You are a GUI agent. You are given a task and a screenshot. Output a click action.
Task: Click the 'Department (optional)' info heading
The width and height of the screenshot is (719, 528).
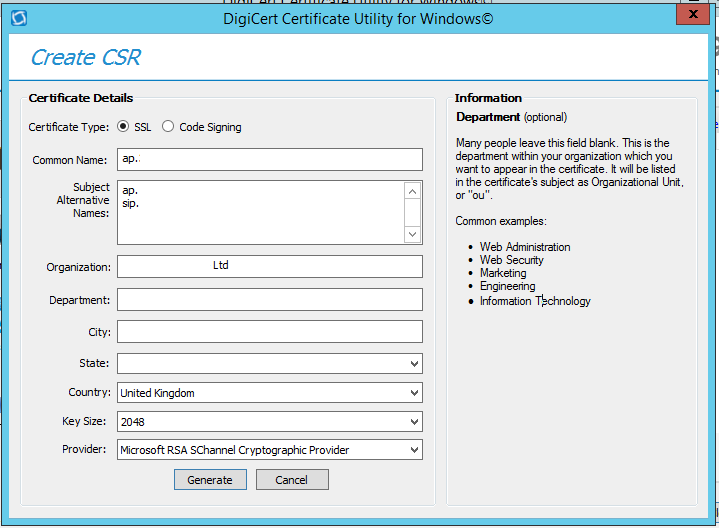(x=512, y=117)
